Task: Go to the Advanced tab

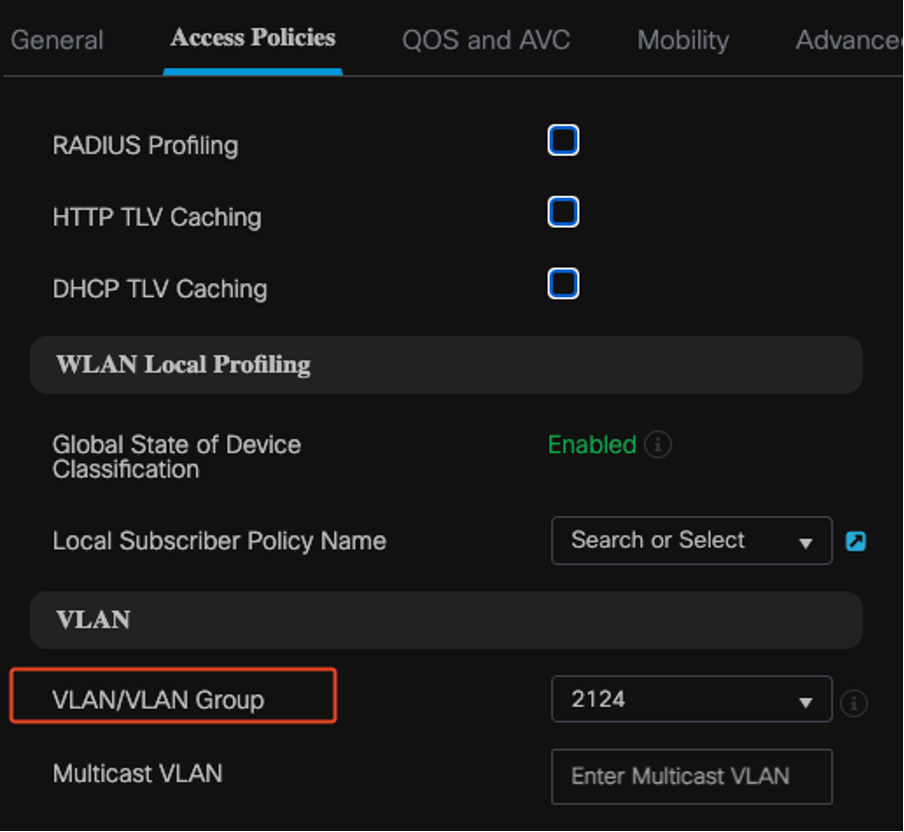Action: click(849, 40)
